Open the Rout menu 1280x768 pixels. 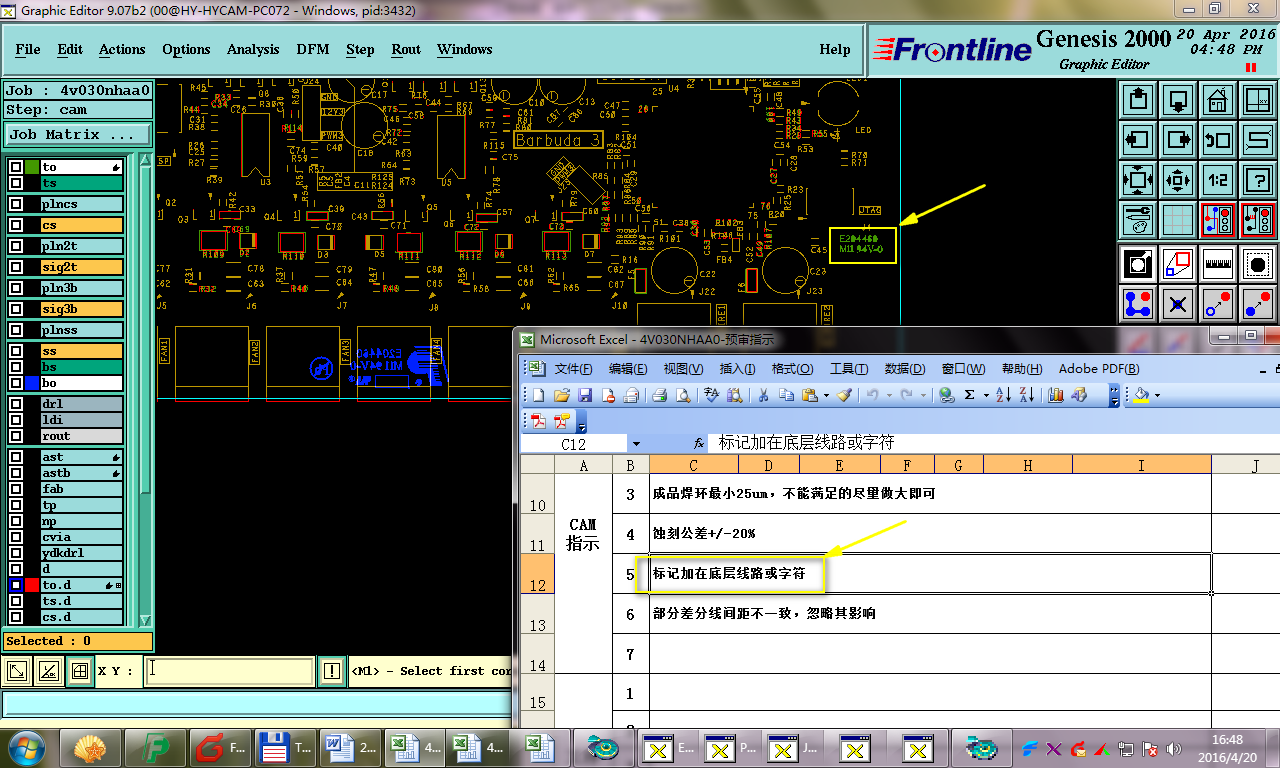point(406,49)
